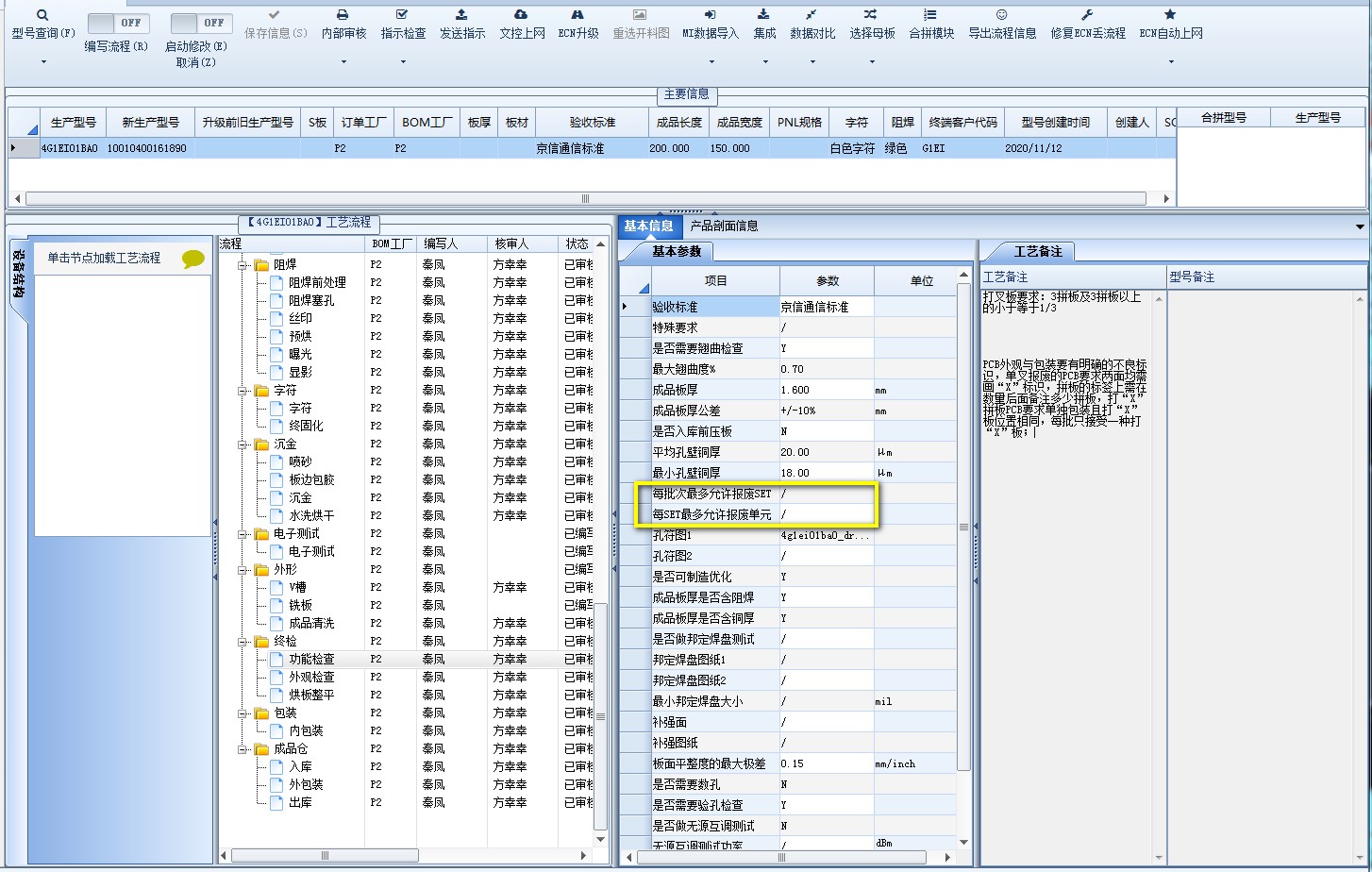Open 型号查询(F) search tool
This screenshot has height=872, width=1372.
pos(42,16)
